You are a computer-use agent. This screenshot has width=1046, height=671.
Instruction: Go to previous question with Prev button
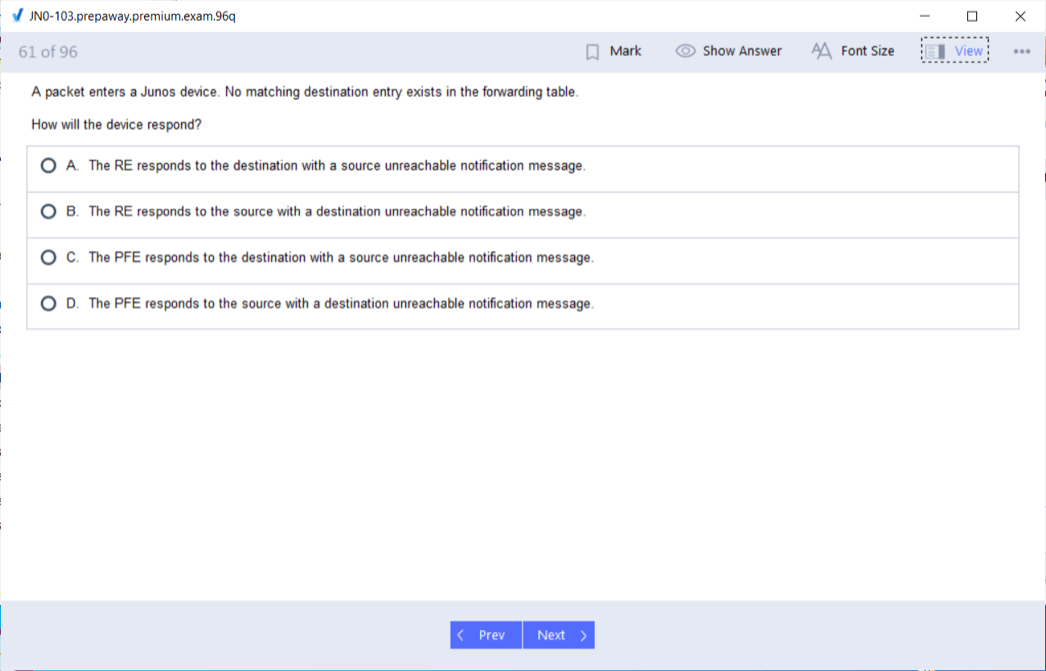pos(486,635)
